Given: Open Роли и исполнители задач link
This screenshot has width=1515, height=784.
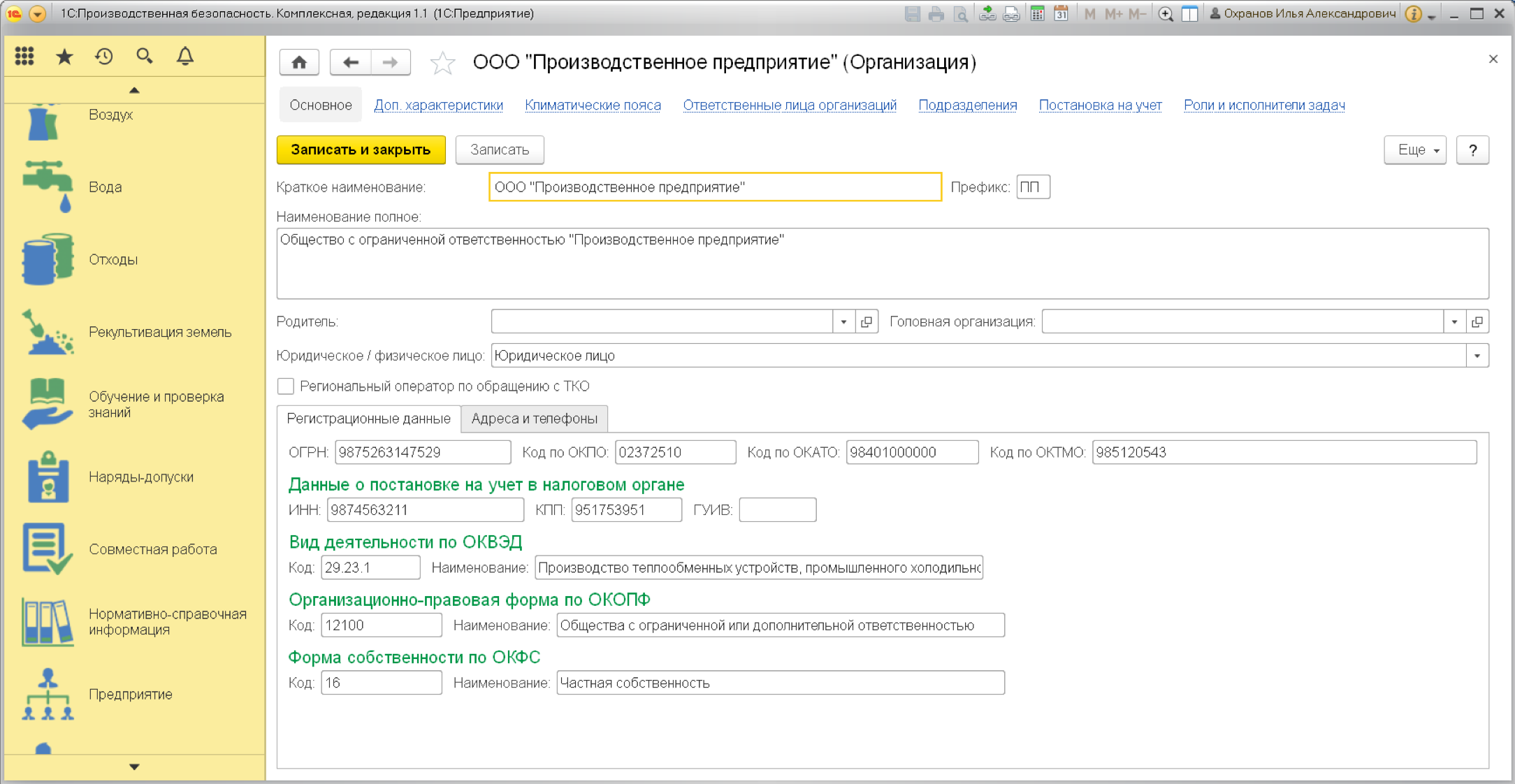Looking at the screenshot, I should coord(1264,105).
